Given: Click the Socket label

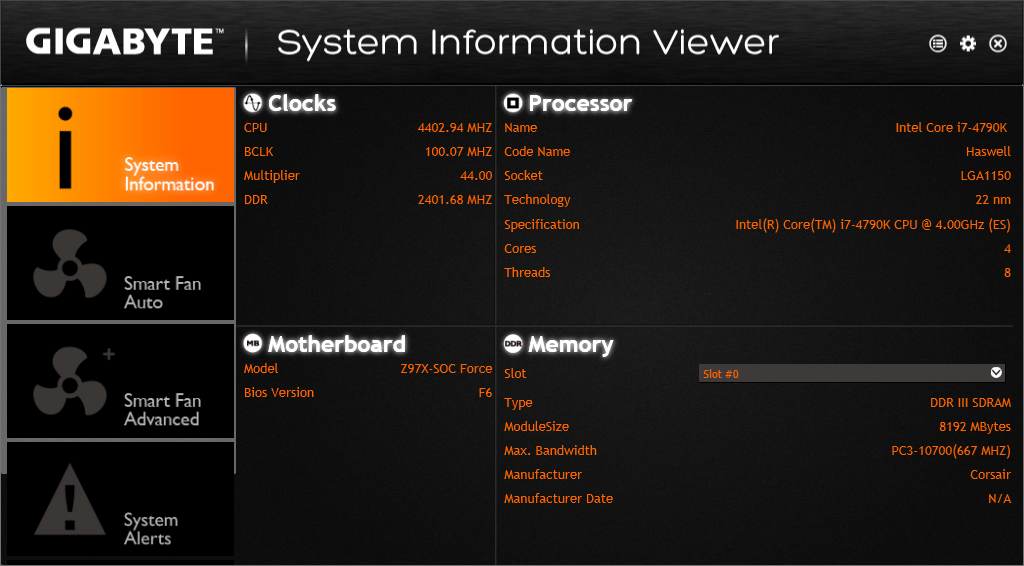Looking at the screenshot, I should (x=523, y=176).
